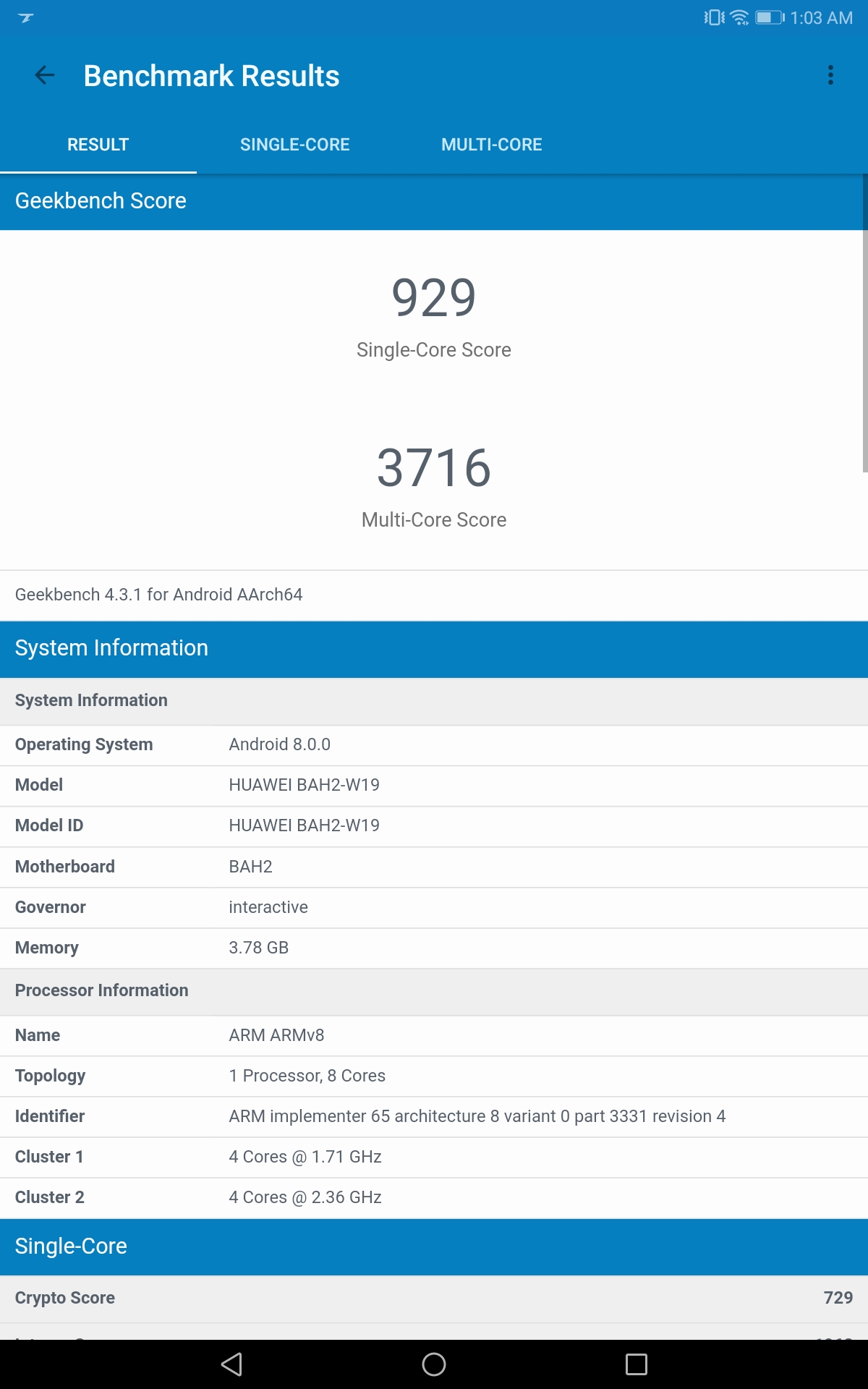The width and height of the screenshot is (868, 1389).
Task: Tap the Wi-Fi status icon
Action: click(x=739, y=17)
